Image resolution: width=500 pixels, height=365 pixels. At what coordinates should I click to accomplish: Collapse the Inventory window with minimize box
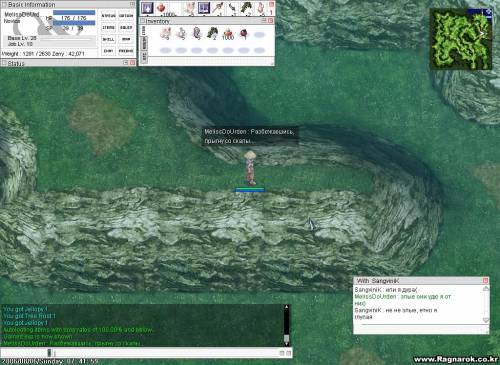pos(264,21)
